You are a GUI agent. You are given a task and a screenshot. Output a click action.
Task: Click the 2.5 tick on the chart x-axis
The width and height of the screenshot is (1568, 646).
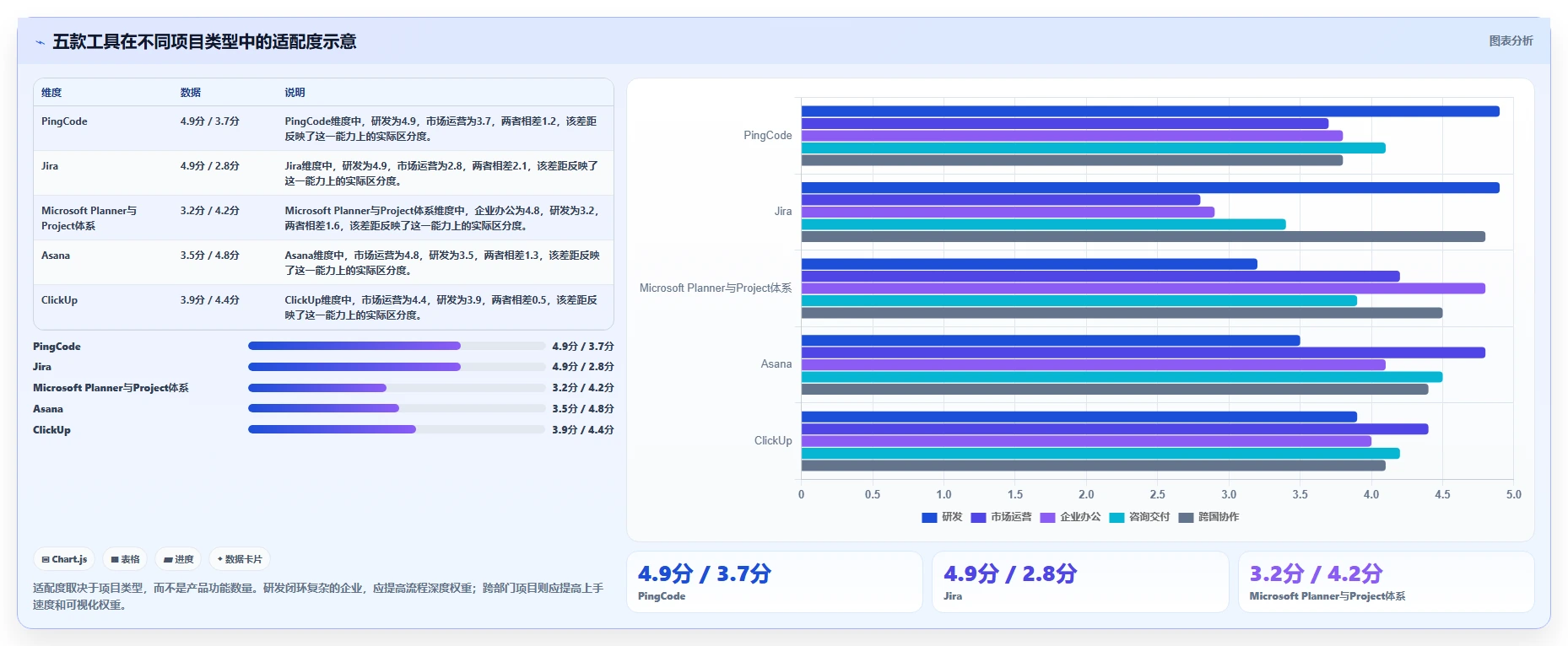tap(1158, 495)
